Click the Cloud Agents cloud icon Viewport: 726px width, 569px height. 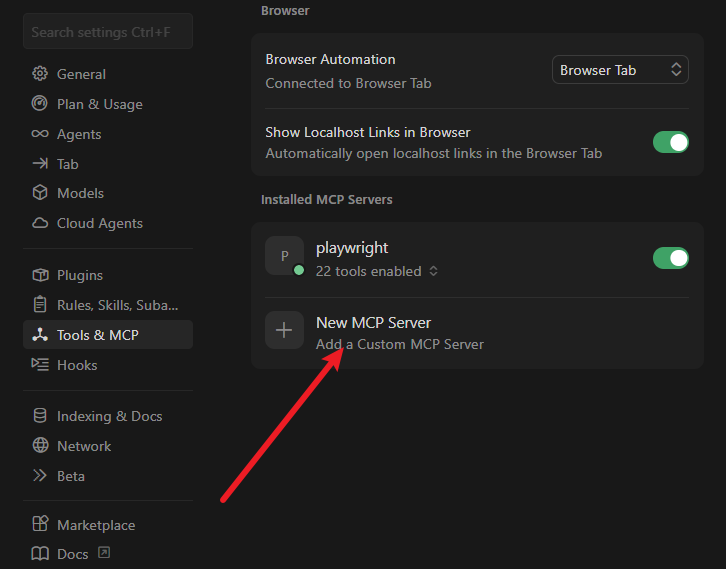pos(40,223)
